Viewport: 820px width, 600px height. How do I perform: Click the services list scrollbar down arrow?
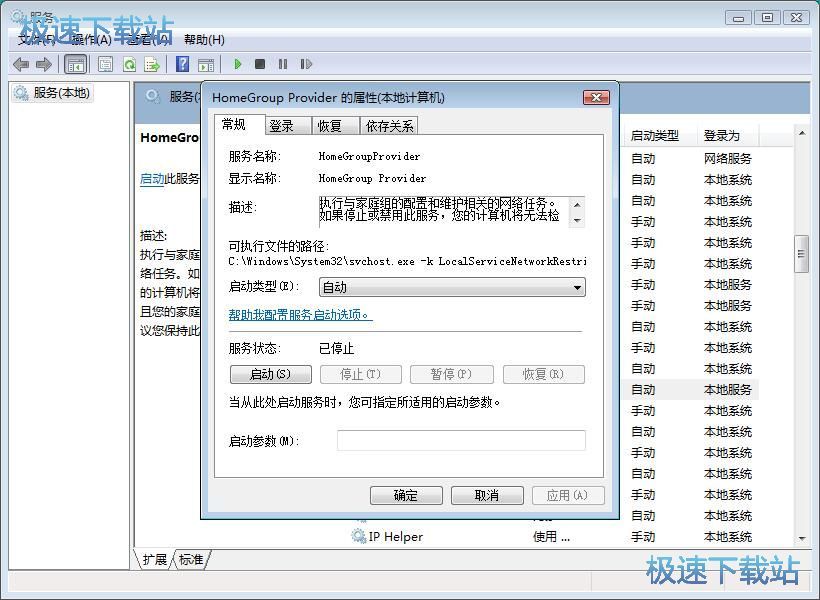click(x=802, y=538)
